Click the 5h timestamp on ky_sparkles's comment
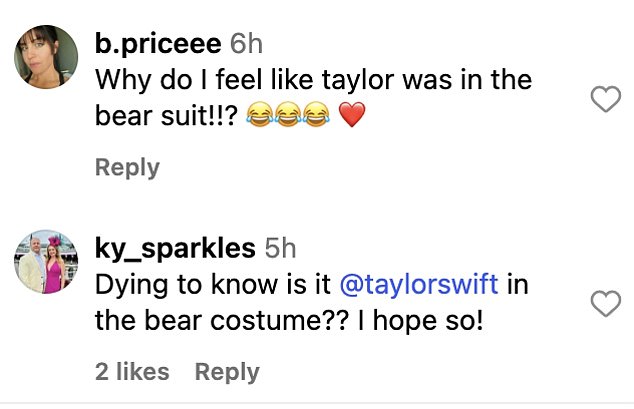634x409 pixels. point(281,249)
